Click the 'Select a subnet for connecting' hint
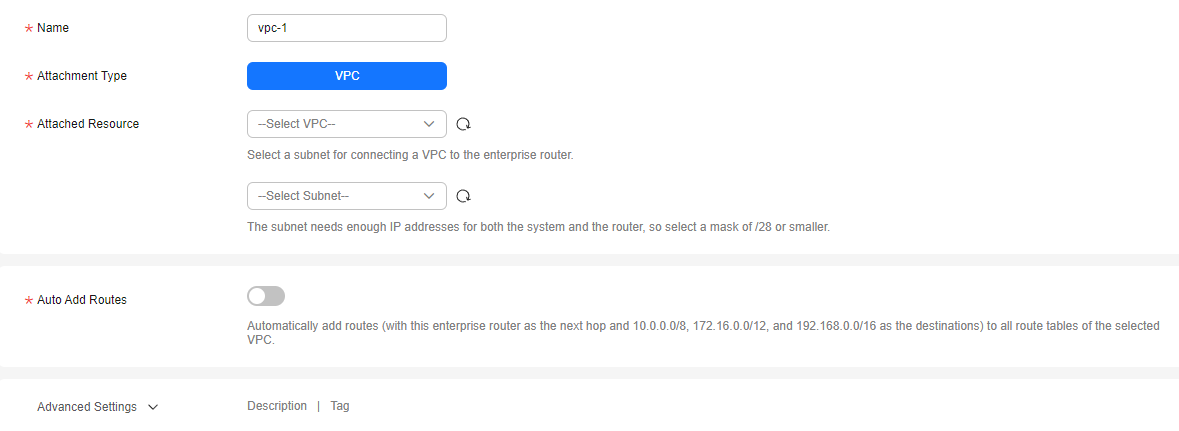The height and width of the screenshot is (431, 1179). tap(411, 156)
